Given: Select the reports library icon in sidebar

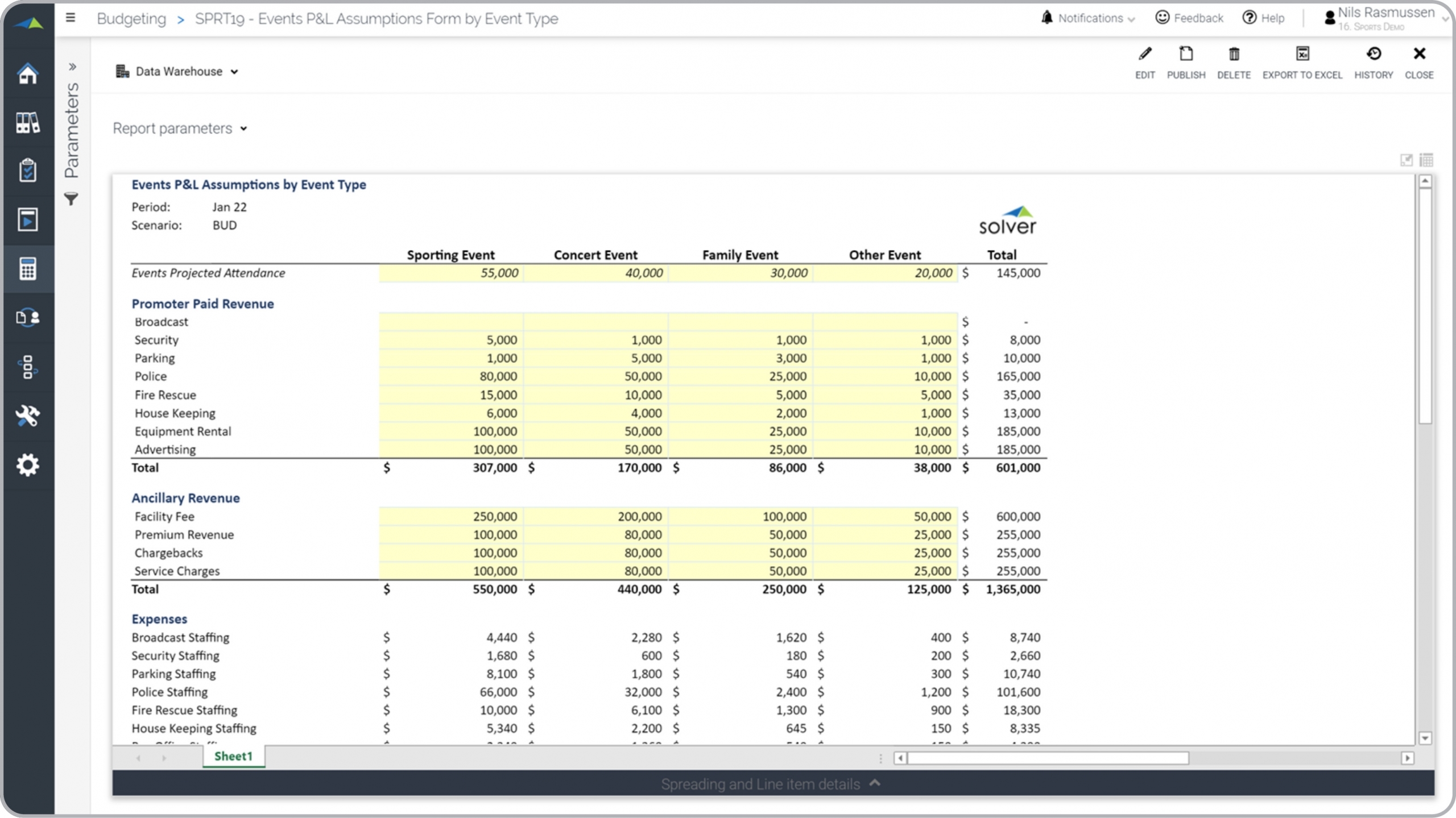Looking at the screenshot, I should click(27, 123).
